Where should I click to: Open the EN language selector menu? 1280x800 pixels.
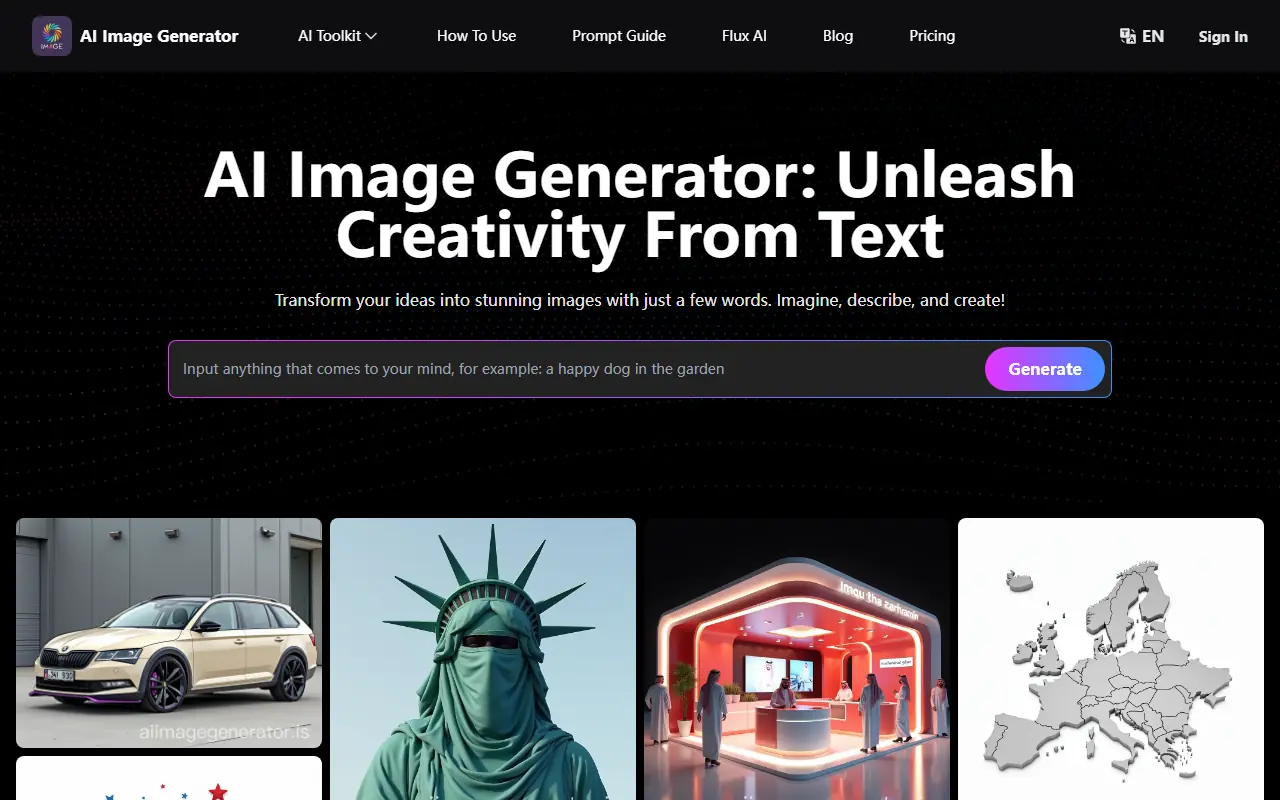coord(1140,35)
